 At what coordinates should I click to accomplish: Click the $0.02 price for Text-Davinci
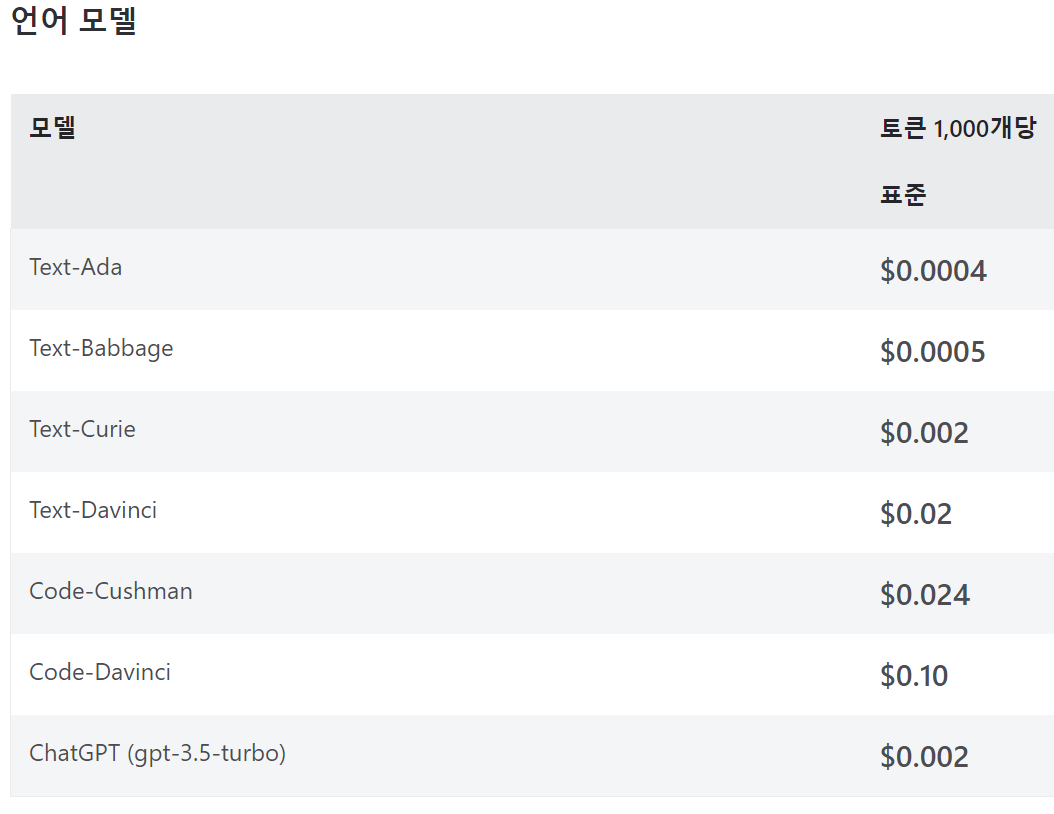(x=916, y=514)
